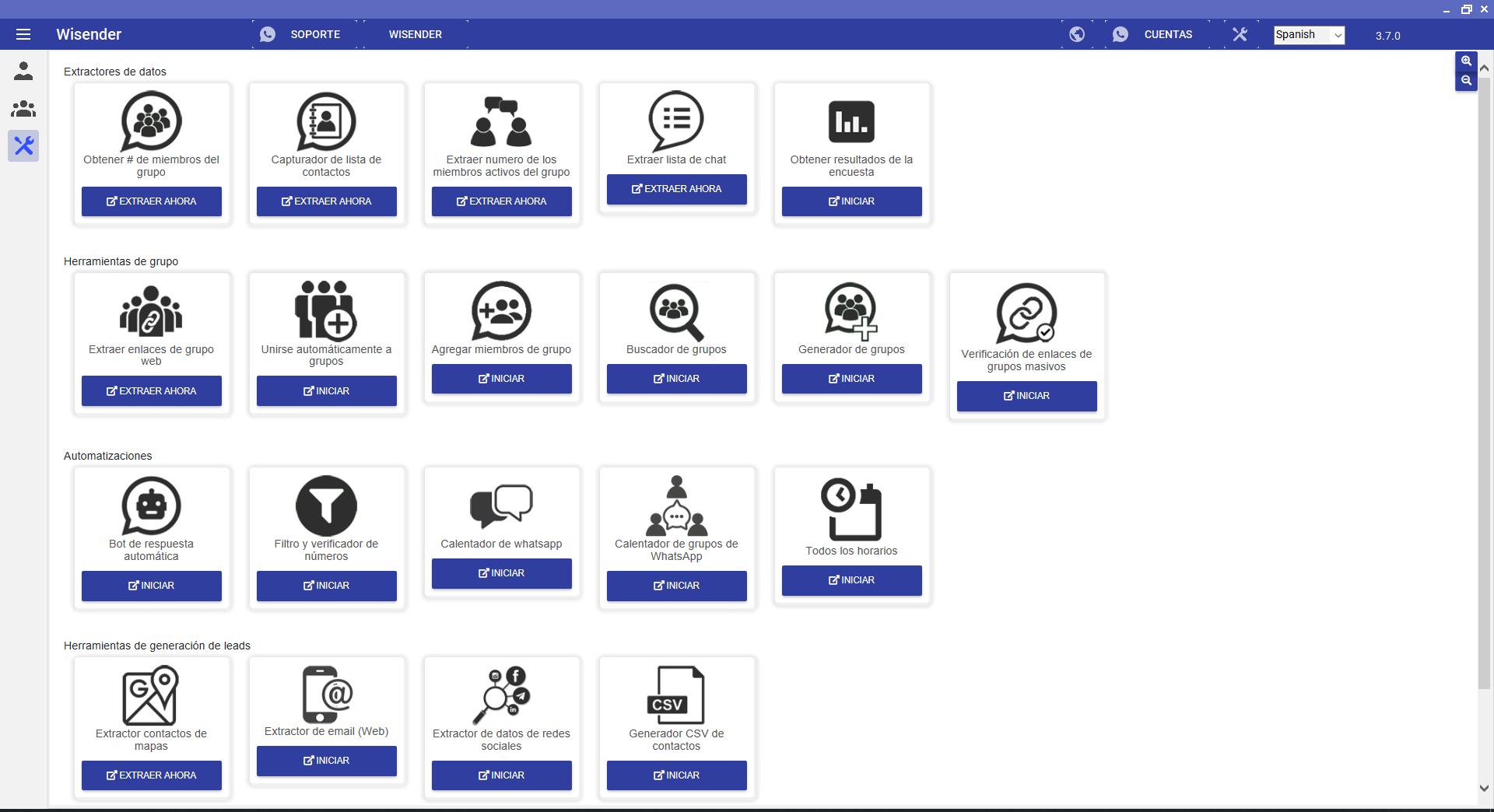Screen dimensions: 1494x812
Task: Click the scrollbar down arrow
Action: click(x=1484, y=788)
